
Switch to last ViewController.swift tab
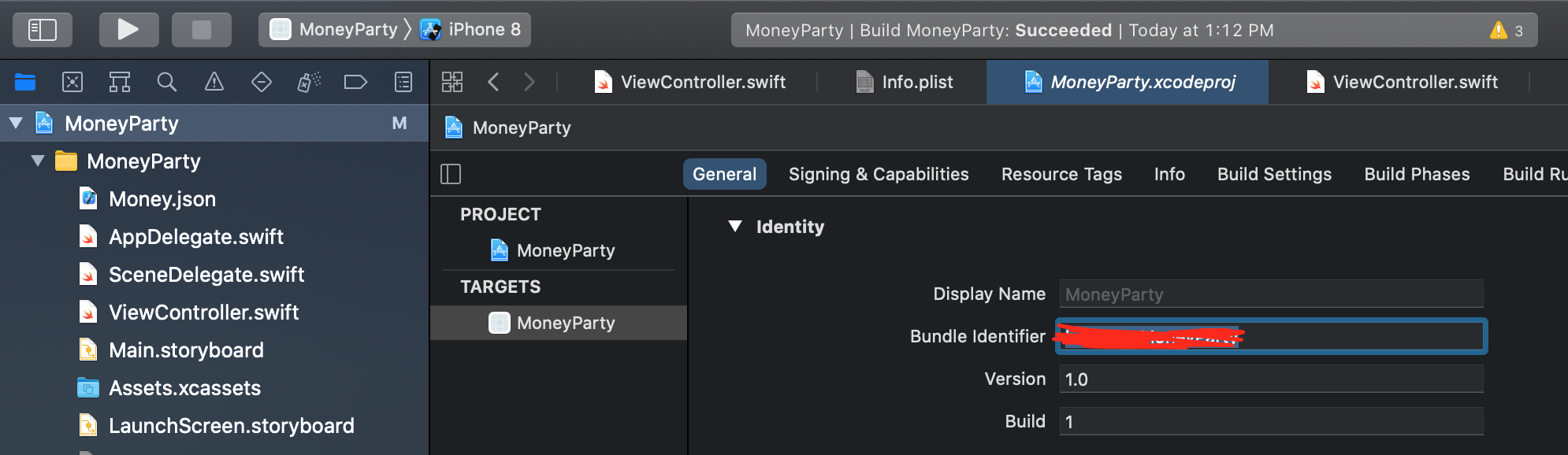(1402, 82)
